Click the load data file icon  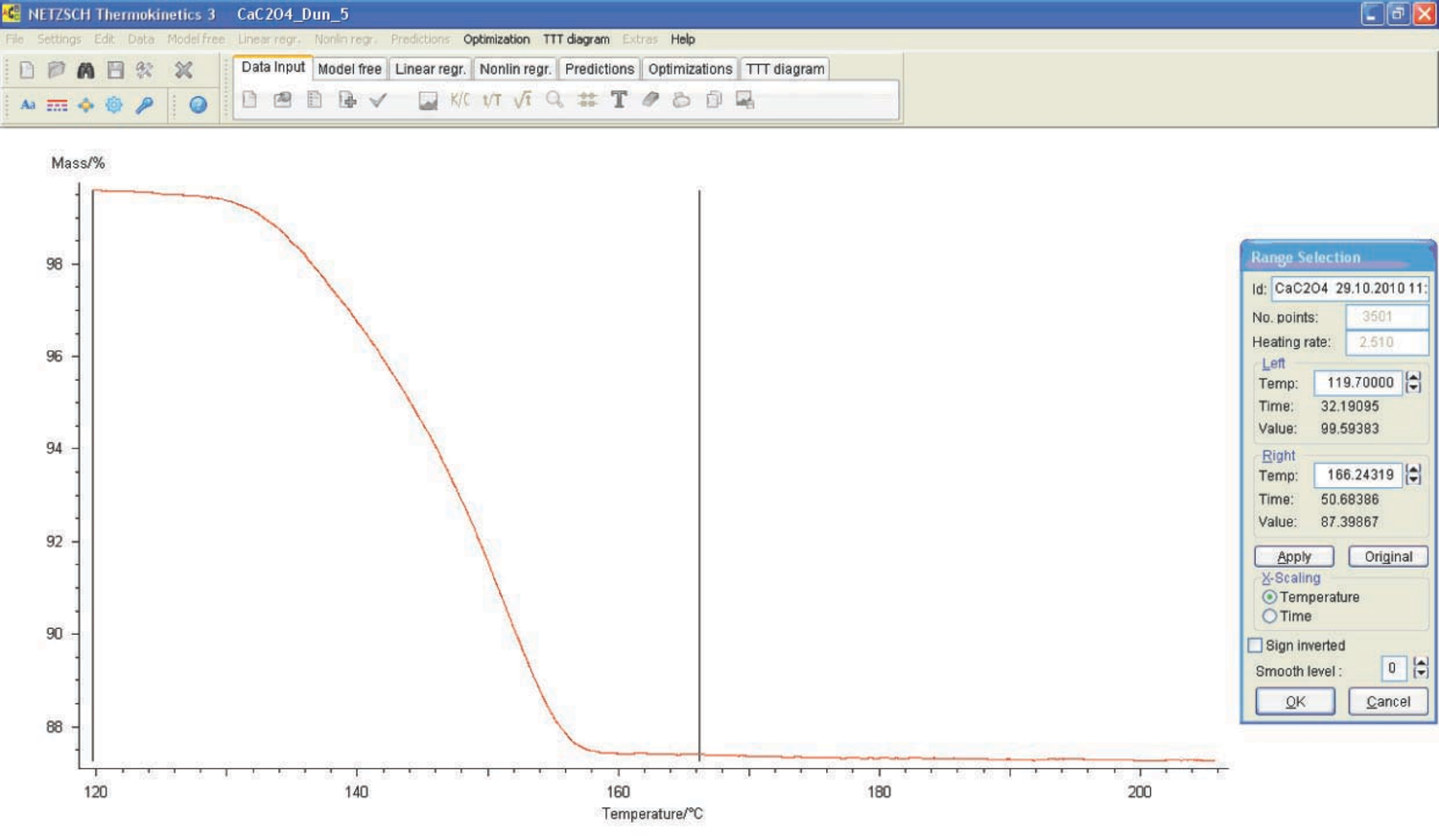(x=282, y=100)
